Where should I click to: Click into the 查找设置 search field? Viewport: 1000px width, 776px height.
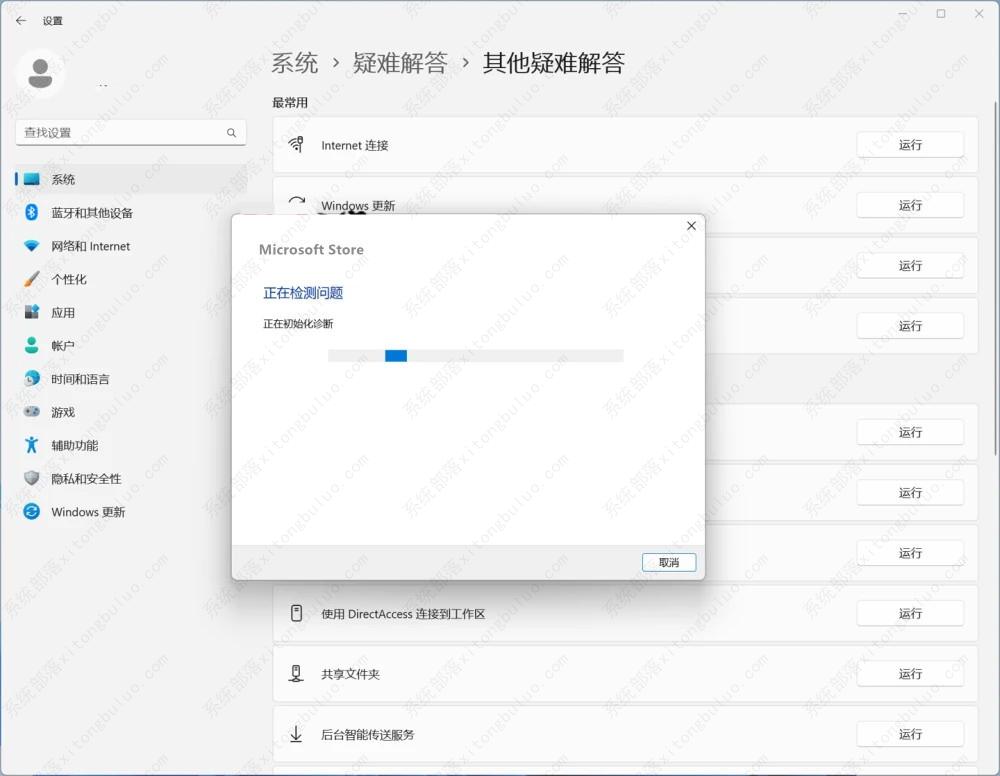pos(120,133)
